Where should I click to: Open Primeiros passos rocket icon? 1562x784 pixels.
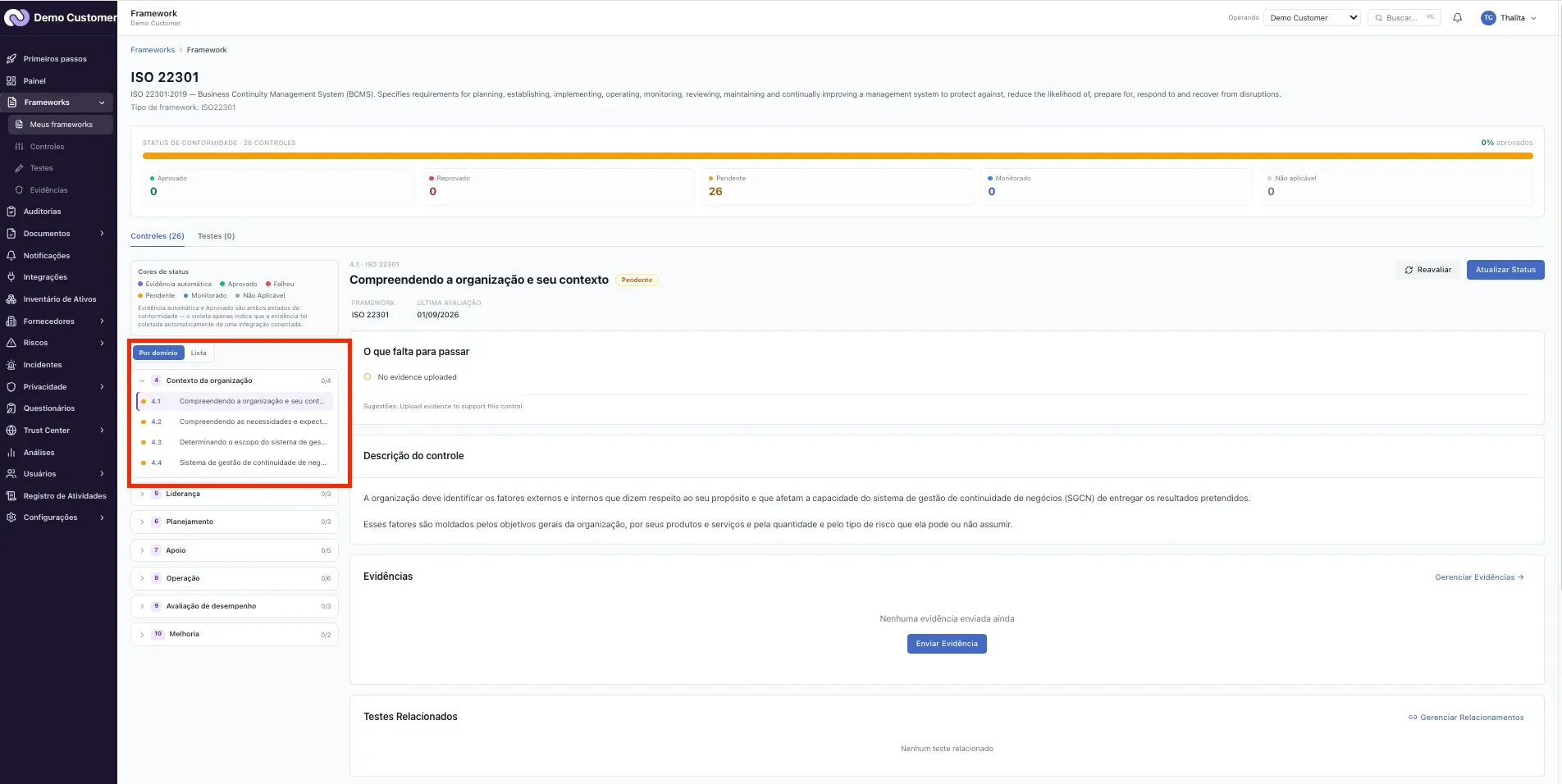tap(11, 59)
